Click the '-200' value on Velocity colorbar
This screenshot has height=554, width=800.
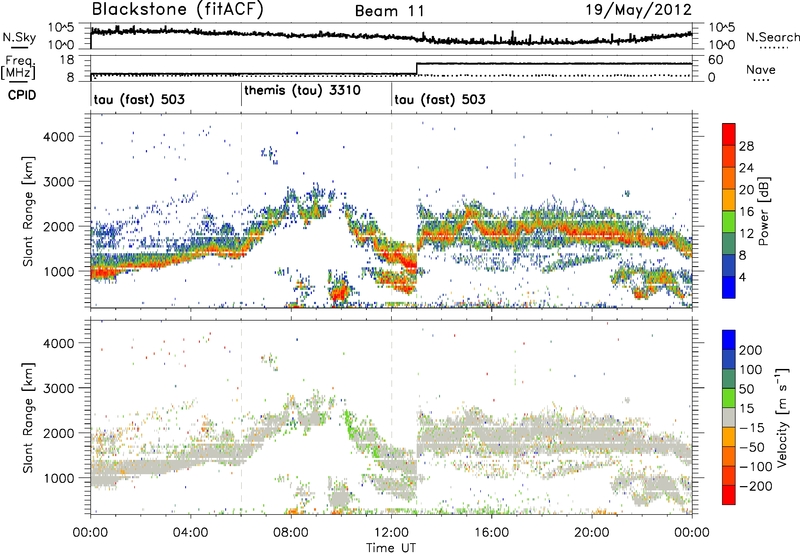pos(756,486)
